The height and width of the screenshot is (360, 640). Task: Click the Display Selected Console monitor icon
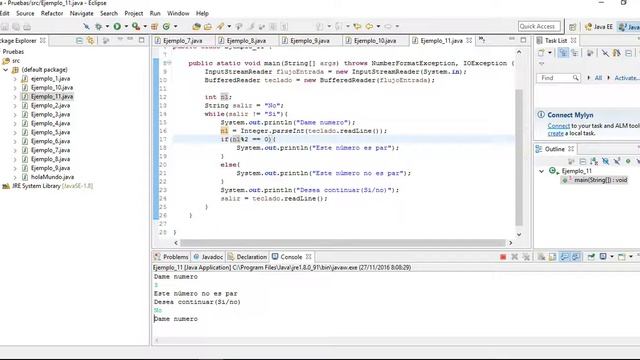(603, 257)
